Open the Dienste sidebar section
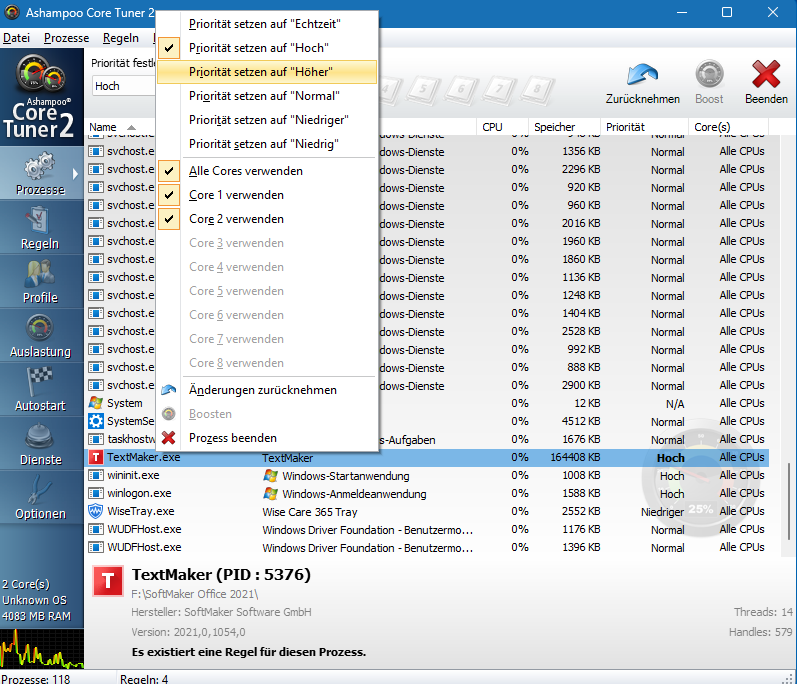Image resolution: width=797 pixels, height=684 pixels. [x=41, y=444]
